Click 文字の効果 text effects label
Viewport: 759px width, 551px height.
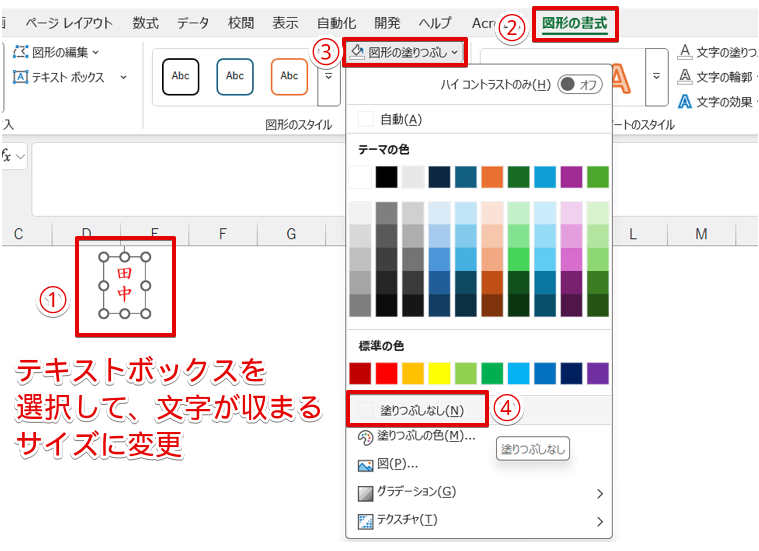725,102
